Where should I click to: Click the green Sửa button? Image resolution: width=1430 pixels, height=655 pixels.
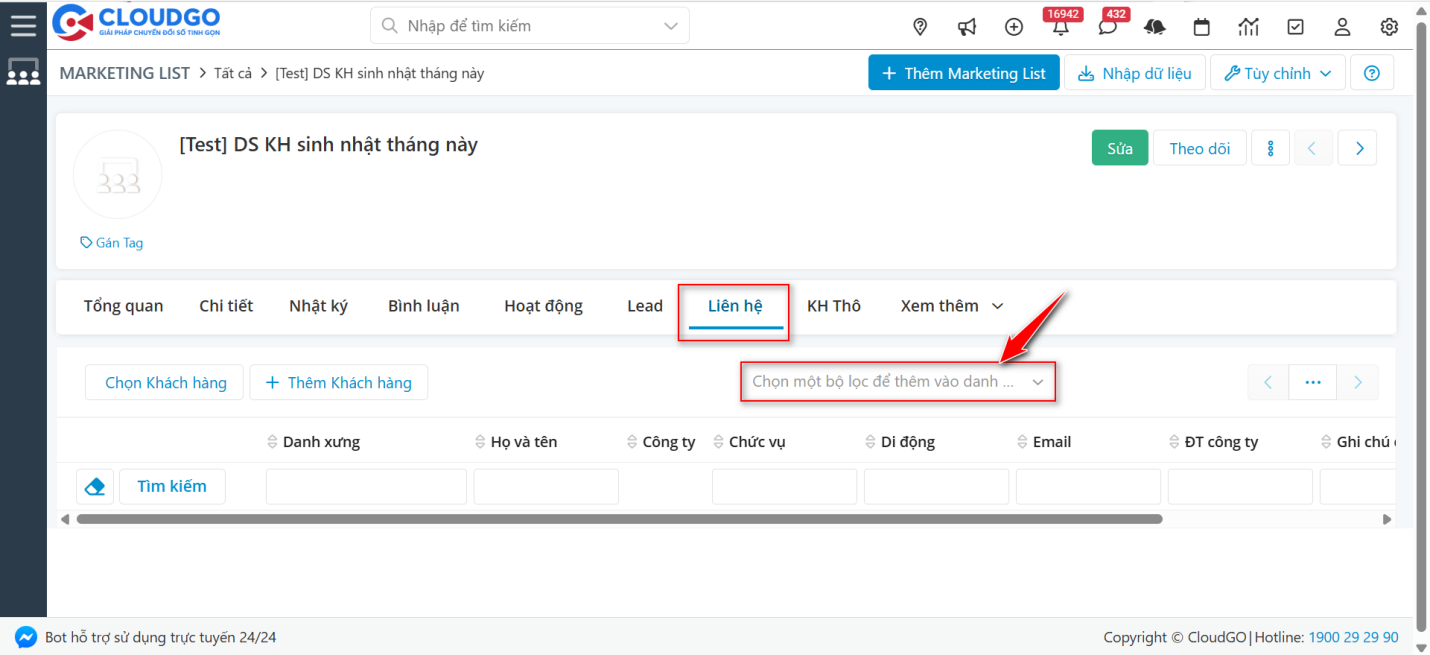click(1119, 148)
